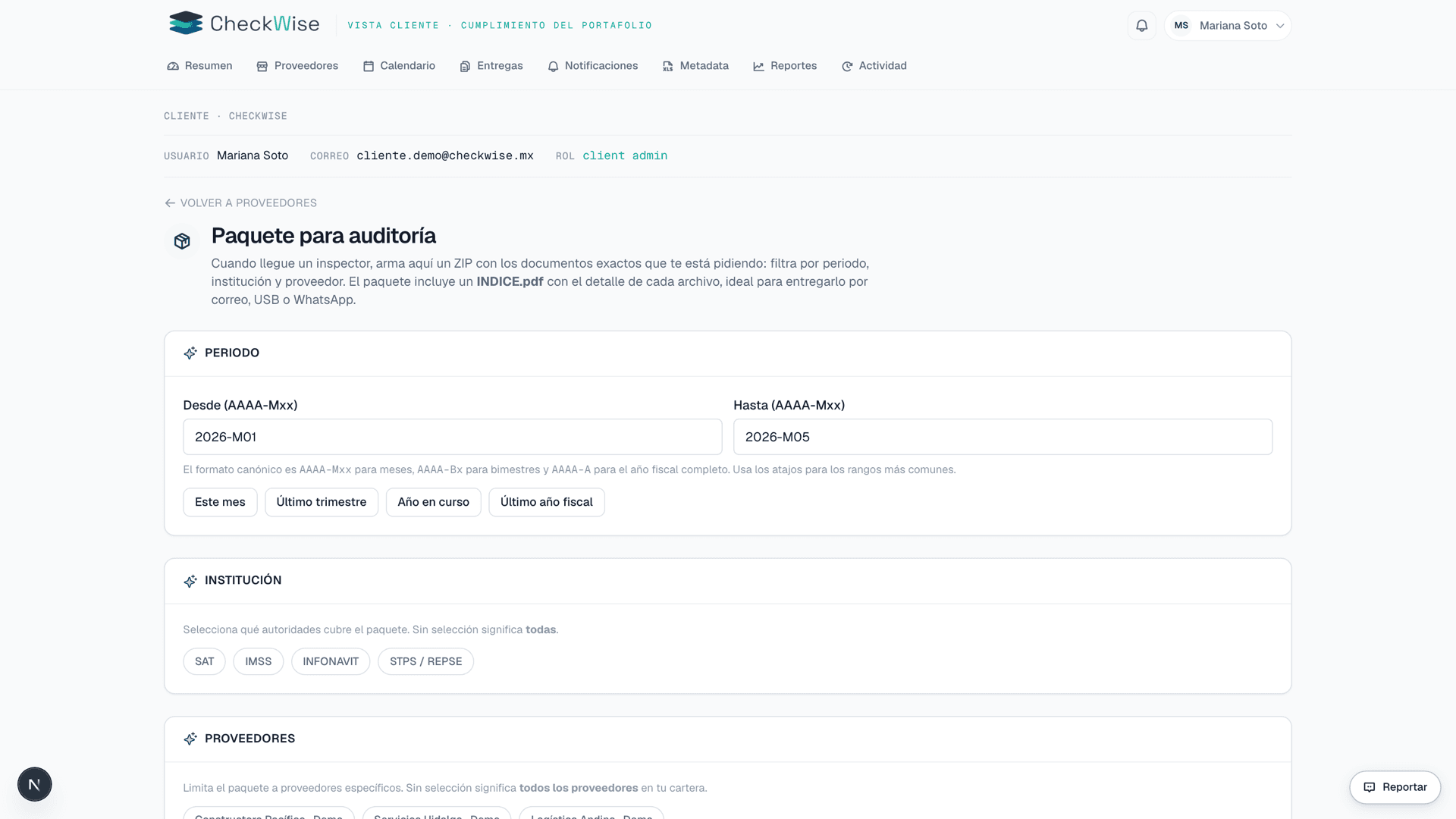Apply the Último trimestre shortcut

point(322,502)
